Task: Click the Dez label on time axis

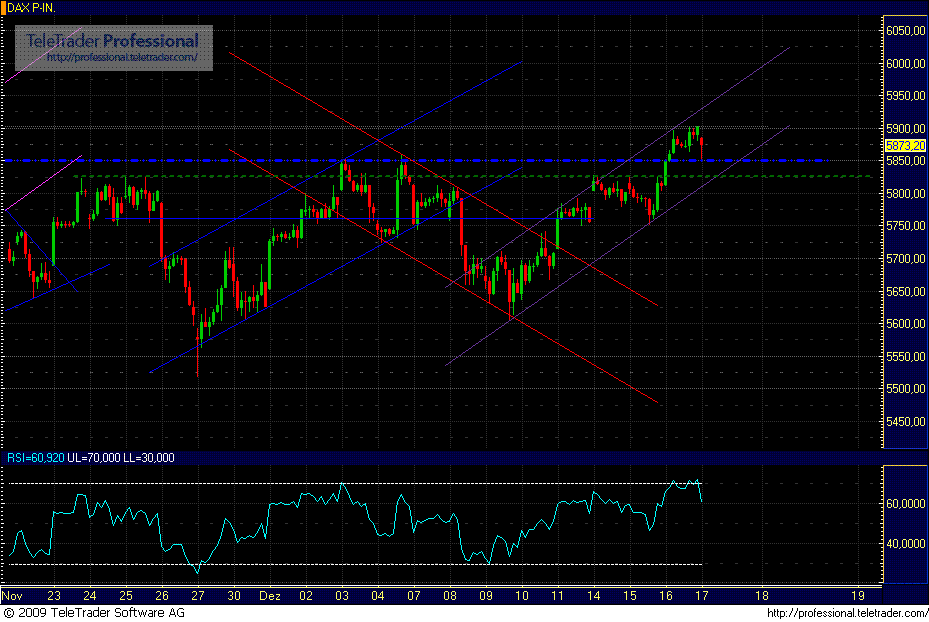Action: [271, 595]
